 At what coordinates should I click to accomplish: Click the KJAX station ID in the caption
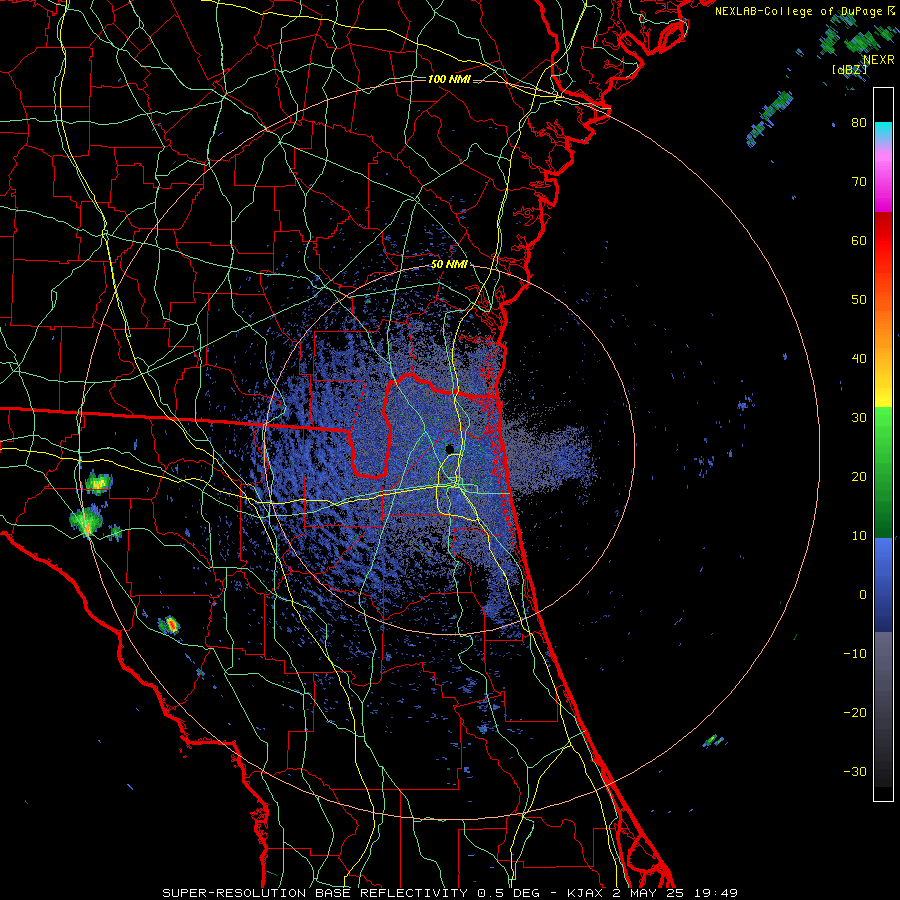pyautogui.click(x=583, y=893)
